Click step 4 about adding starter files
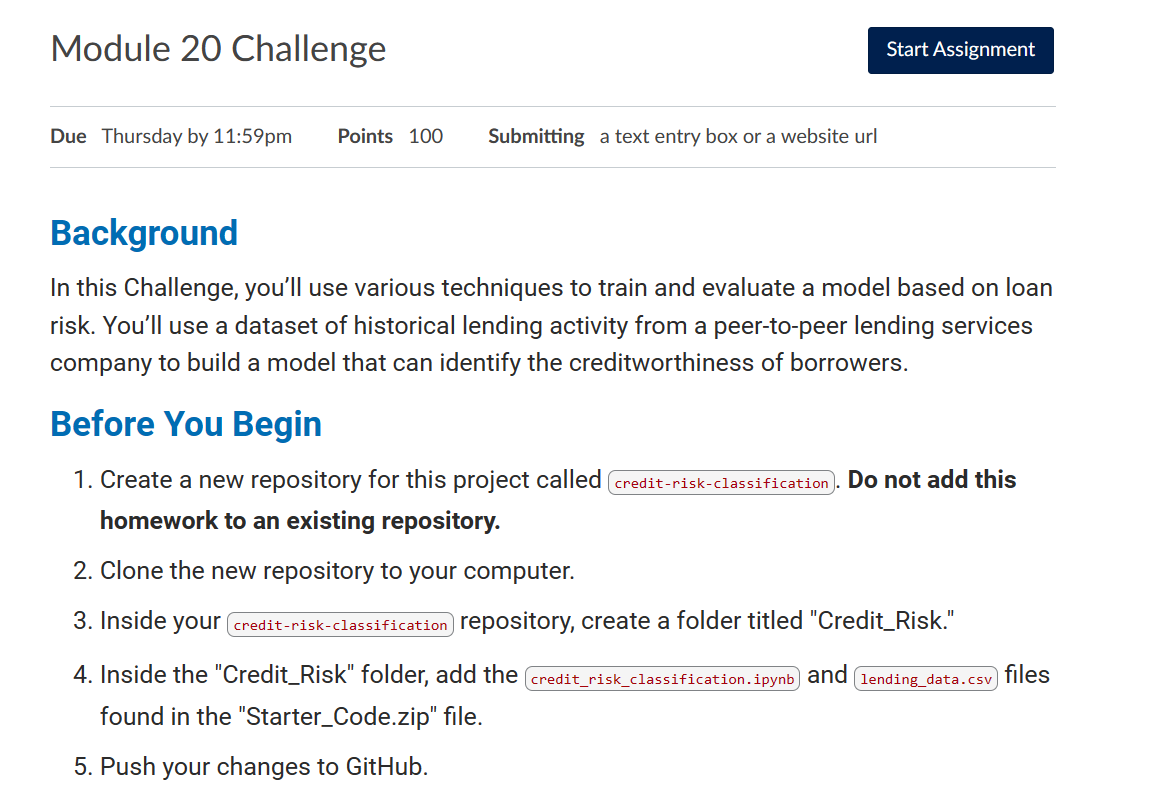1152x798 pixels. pos(300,674)
